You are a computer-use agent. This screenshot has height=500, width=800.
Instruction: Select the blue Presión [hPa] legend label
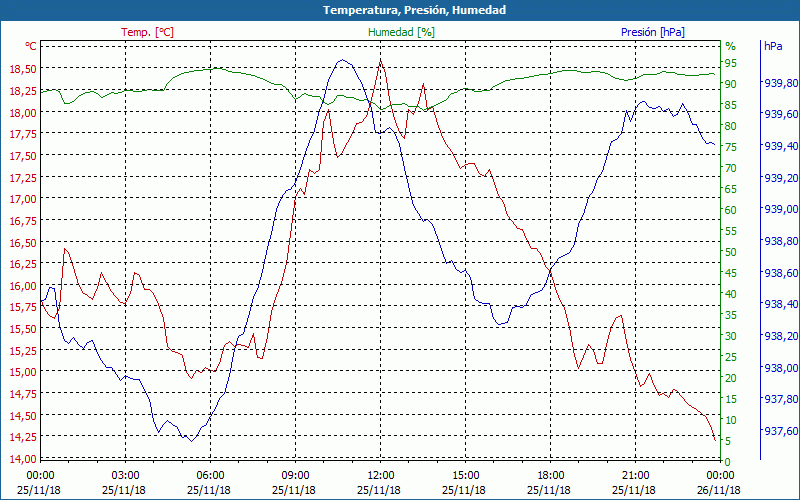click(x=653, y=32)
